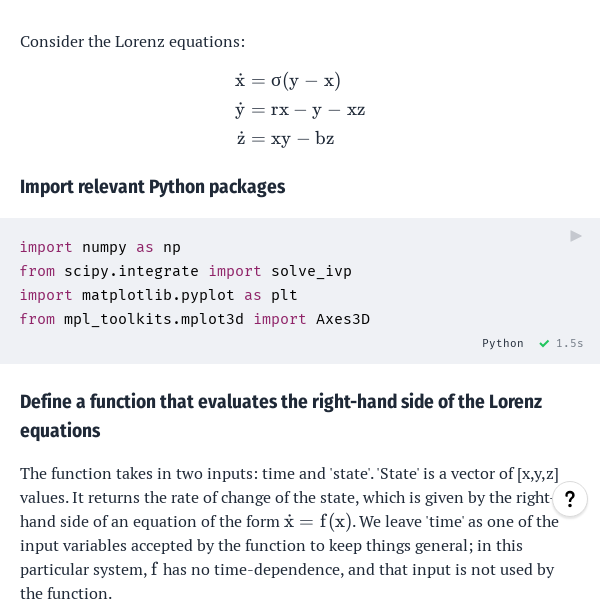Run the imports code cell

576,236
